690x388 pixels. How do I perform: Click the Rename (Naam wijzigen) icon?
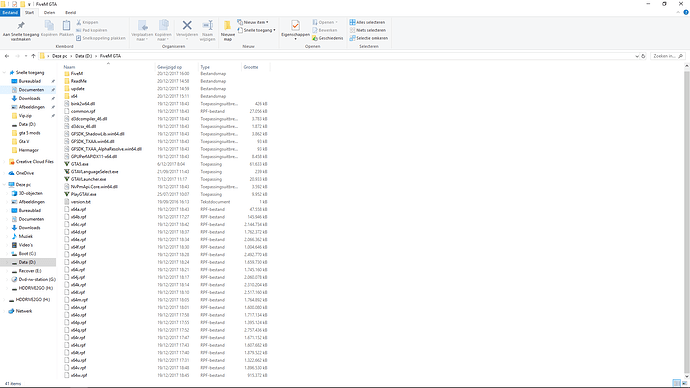pos(208,26)
